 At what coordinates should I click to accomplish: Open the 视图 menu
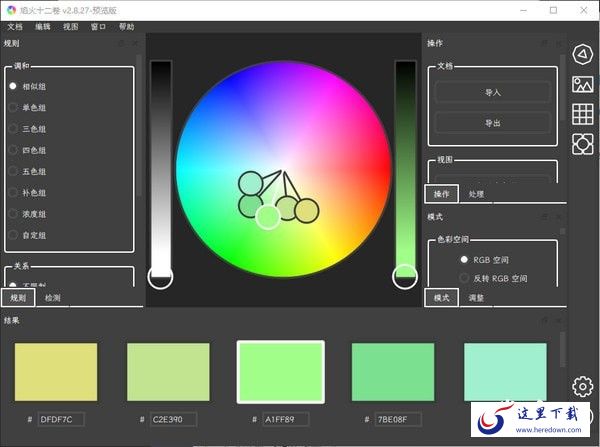point(70,27)
